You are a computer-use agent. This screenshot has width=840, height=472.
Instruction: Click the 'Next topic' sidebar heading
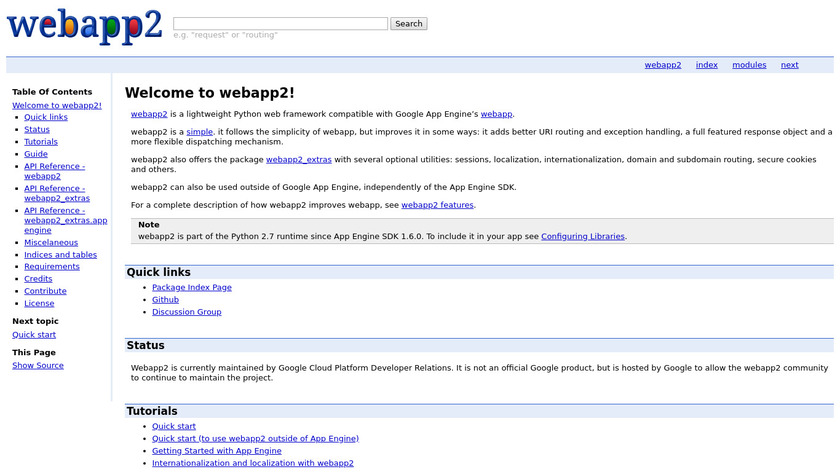pyautogui.click(x=35, y=321)
